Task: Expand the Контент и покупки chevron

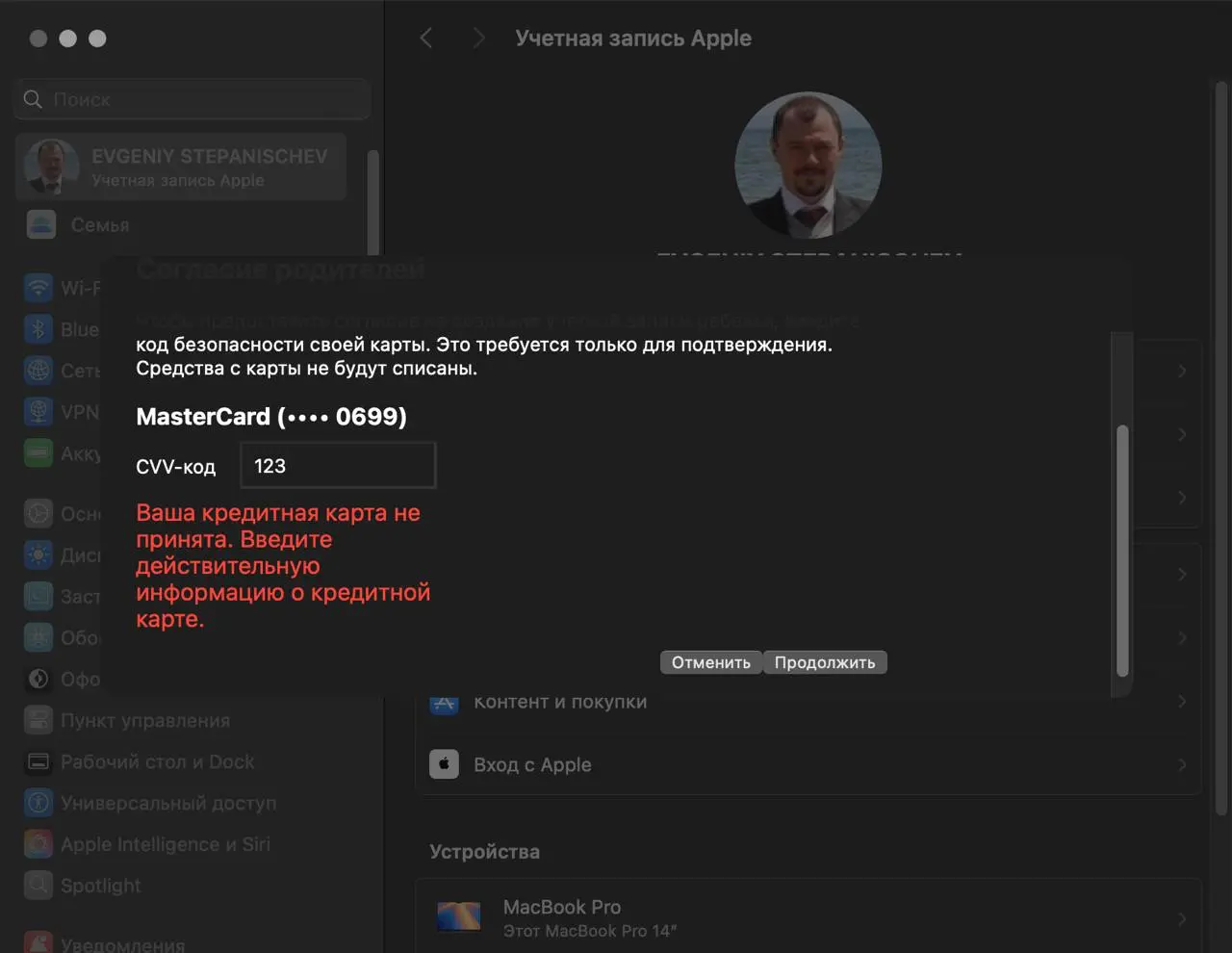Action: [x=1182, y=702]
